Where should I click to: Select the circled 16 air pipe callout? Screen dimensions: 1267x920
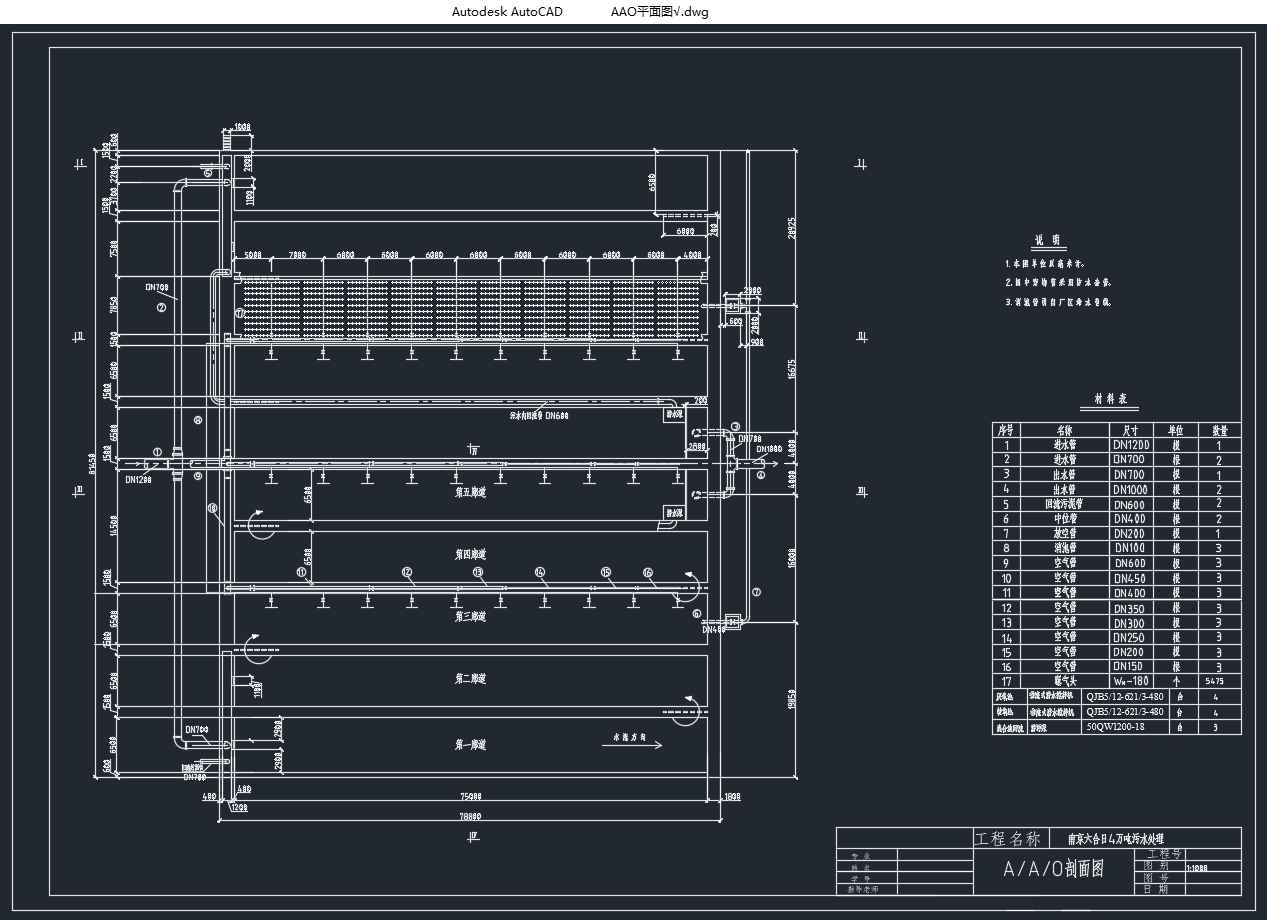pyautogui.click(x=648, y=572)
